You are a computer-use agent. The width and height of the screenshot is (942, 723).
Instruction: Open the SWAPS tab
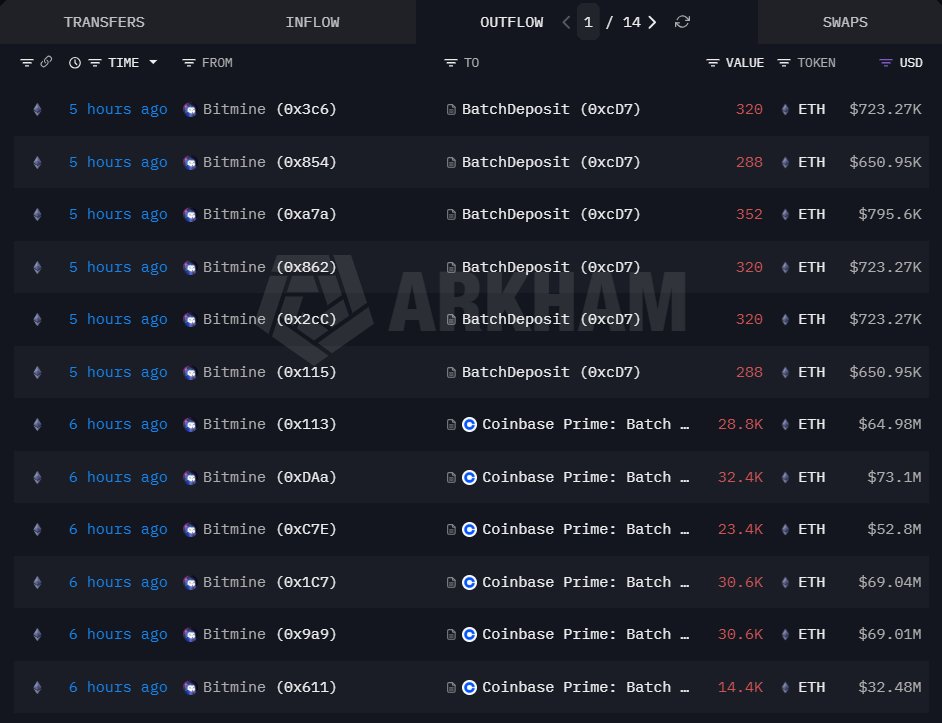coord(845,22)
